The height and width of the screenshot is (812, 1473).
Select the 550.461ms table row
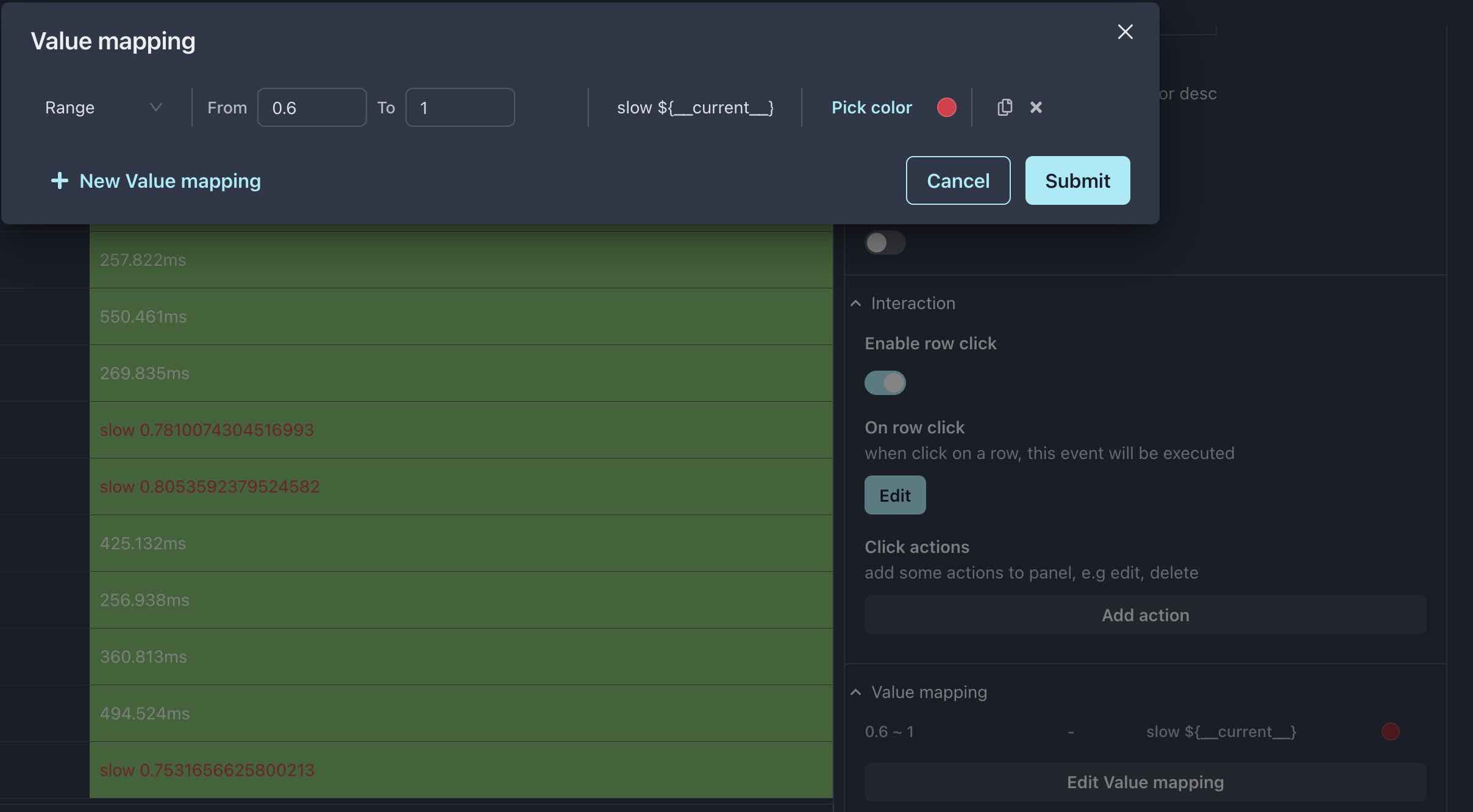click(x=461, y=316)
